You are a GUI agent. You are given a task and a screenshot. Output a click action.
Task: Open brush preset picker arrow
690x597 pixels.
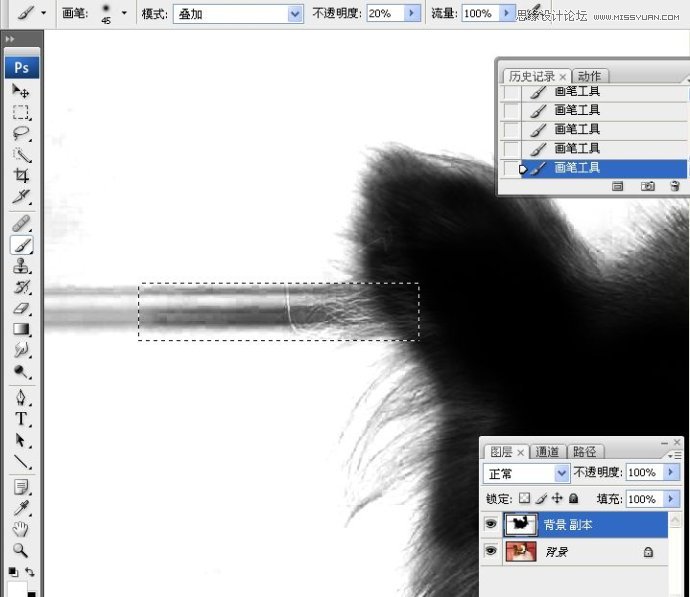click(124, 13)
